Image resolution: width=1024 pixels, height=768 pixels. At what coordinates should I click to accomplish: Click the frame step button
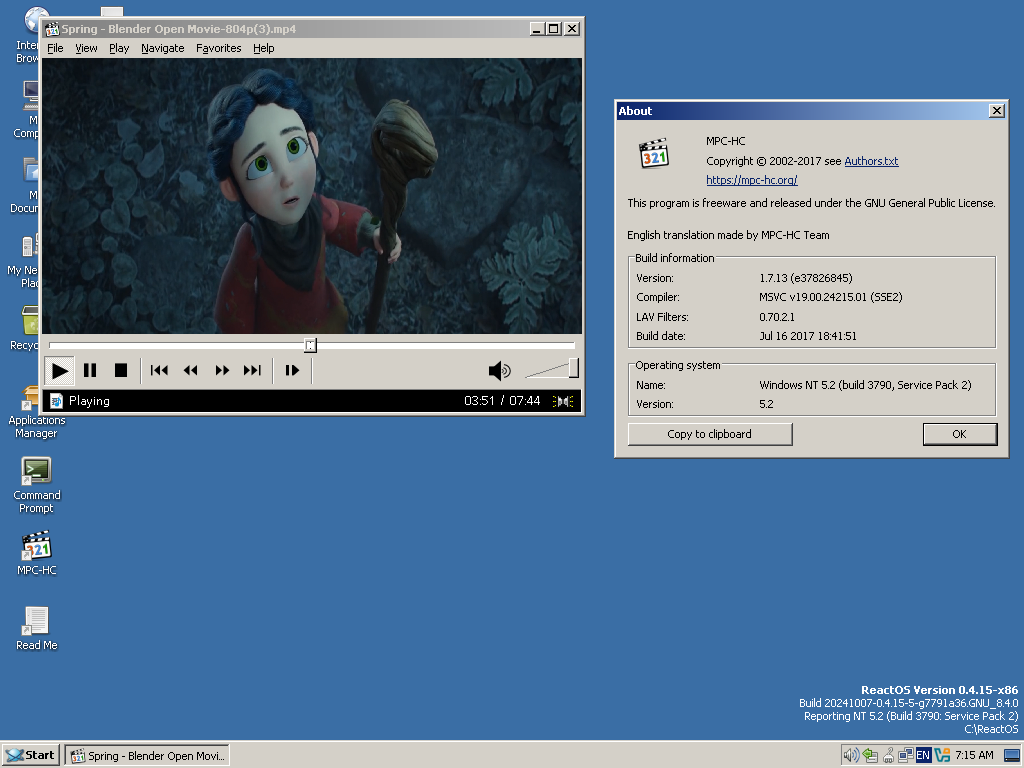coord(292,371)
